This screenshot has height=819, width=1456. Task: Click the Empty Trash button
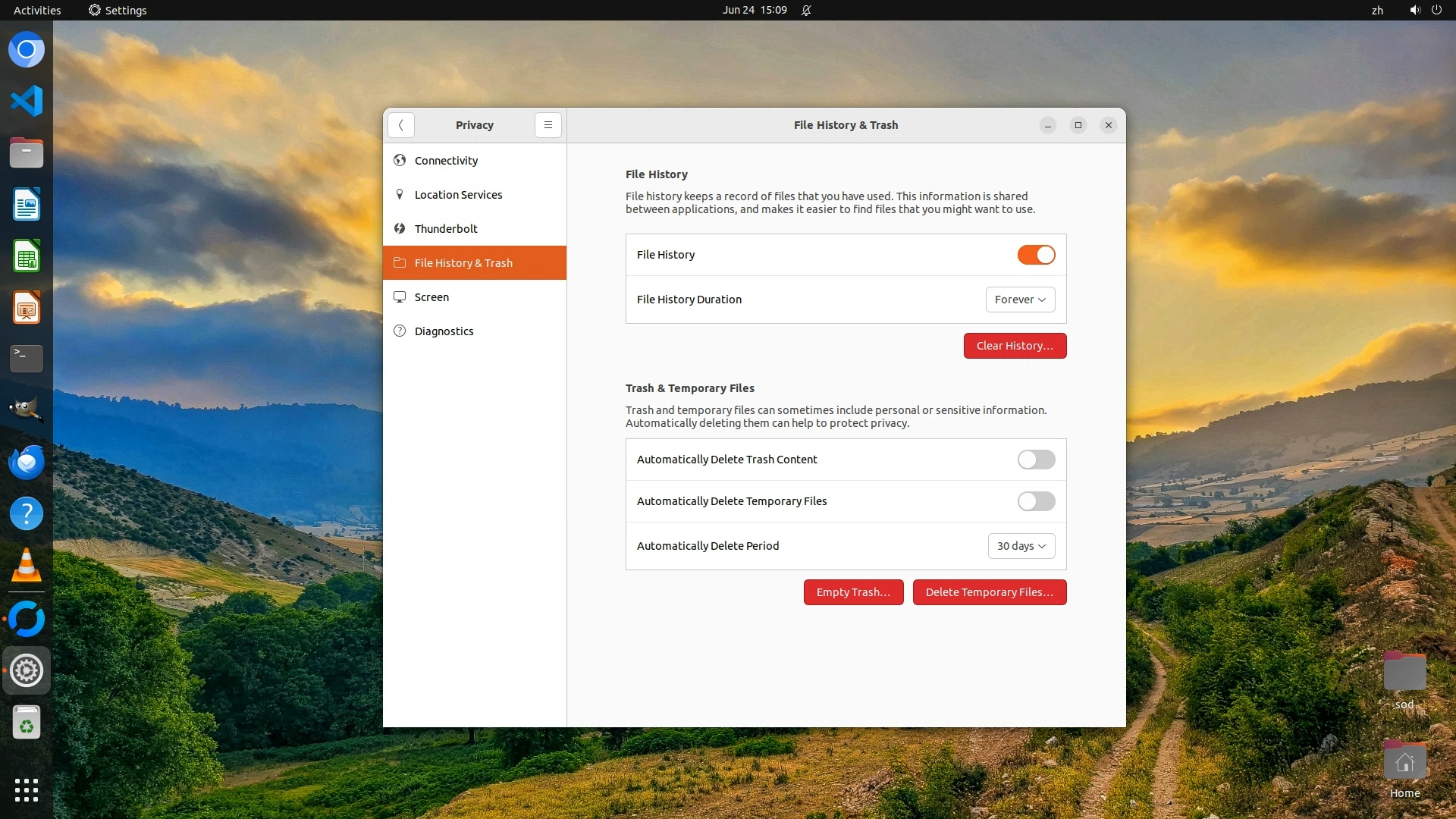point(853,592)
